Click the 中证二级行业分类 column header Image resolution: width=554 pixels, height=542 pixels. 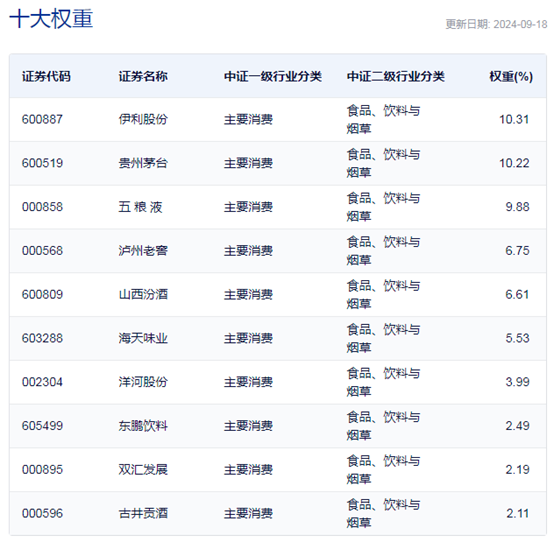[x=395, y=76]
